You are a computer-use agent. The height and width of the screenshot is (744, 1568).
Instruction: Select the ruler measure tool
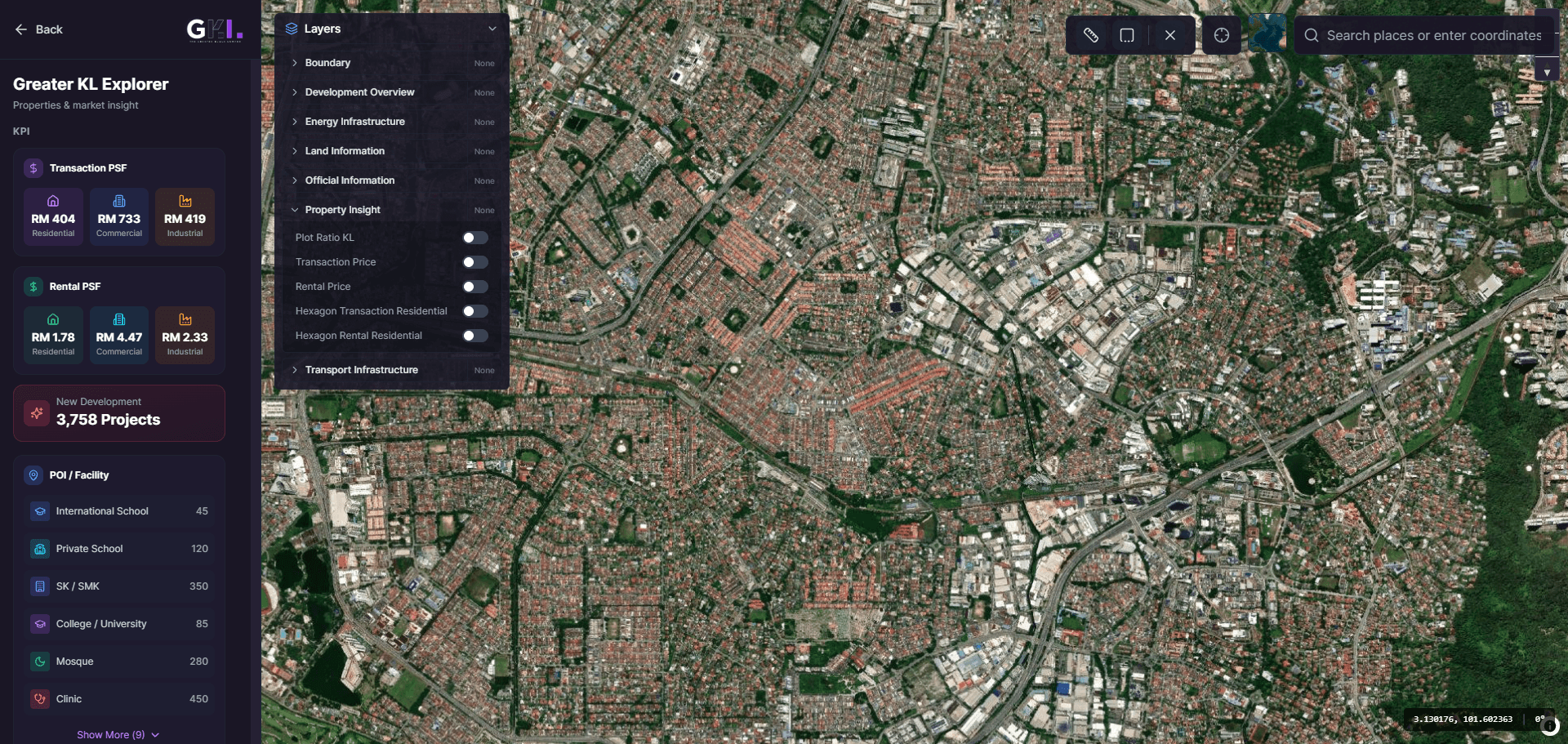point(1090,35)
